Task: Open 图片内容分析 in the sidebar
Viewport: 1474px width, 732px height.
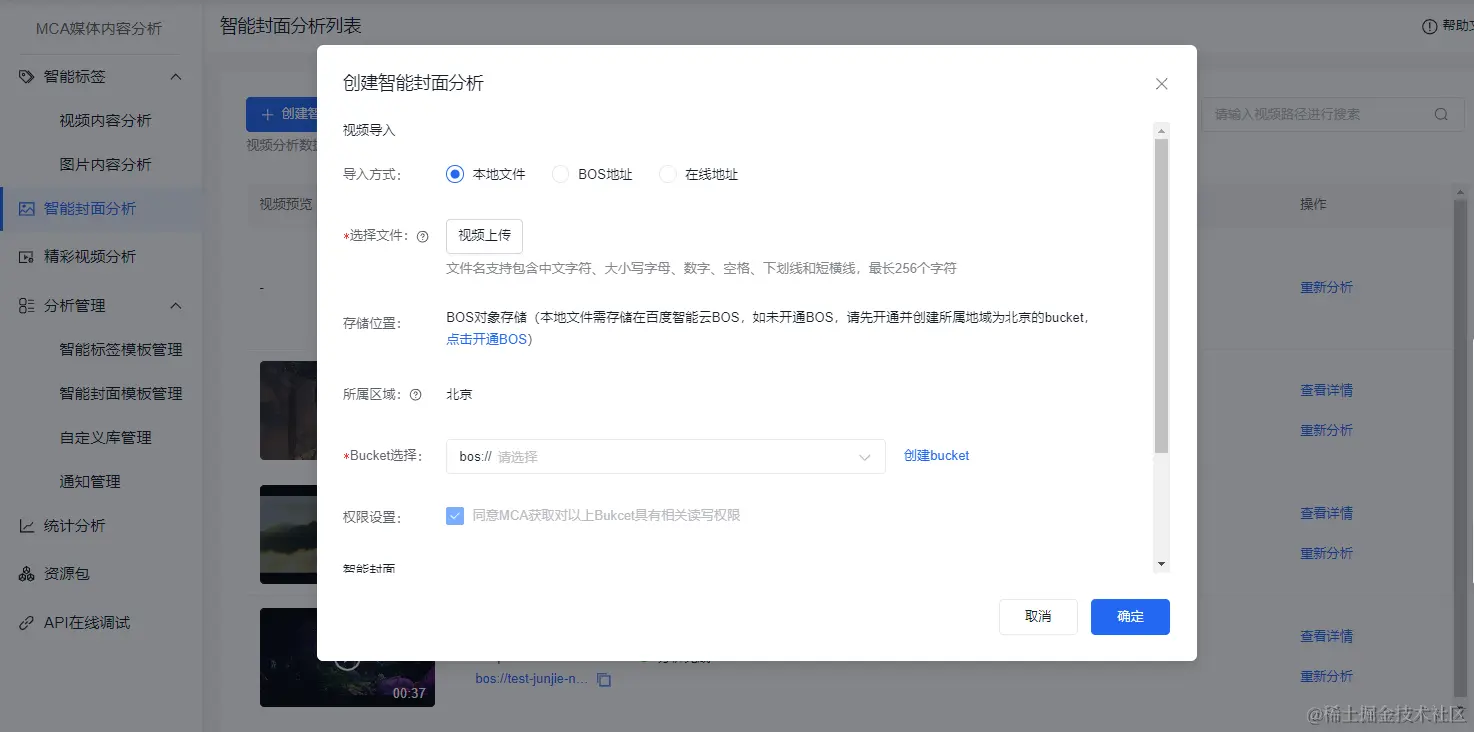Action: click(105, 164)
